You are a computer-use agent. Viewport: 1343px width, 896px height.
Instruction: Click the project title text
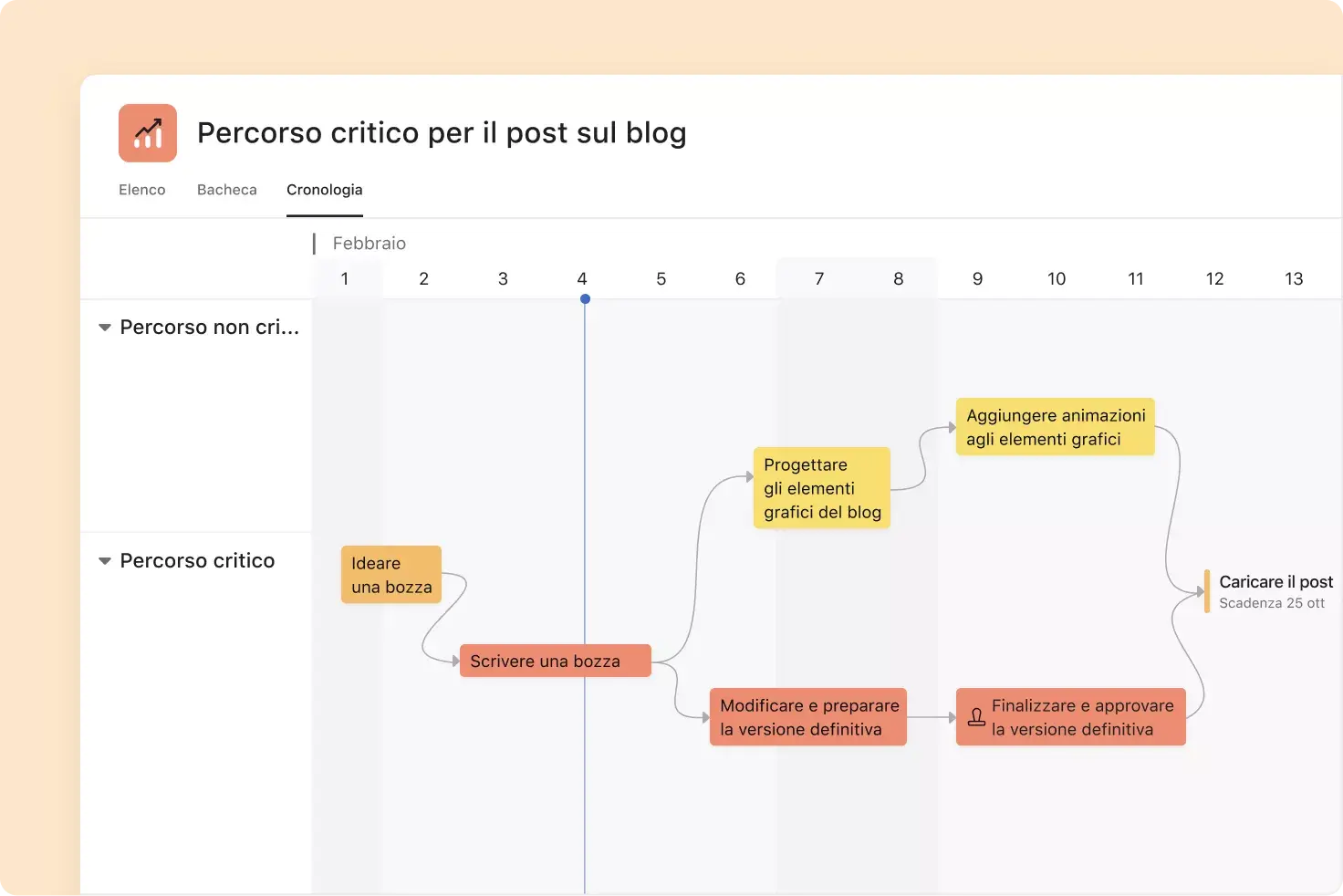pyautogui.click(x=442, y=133)
